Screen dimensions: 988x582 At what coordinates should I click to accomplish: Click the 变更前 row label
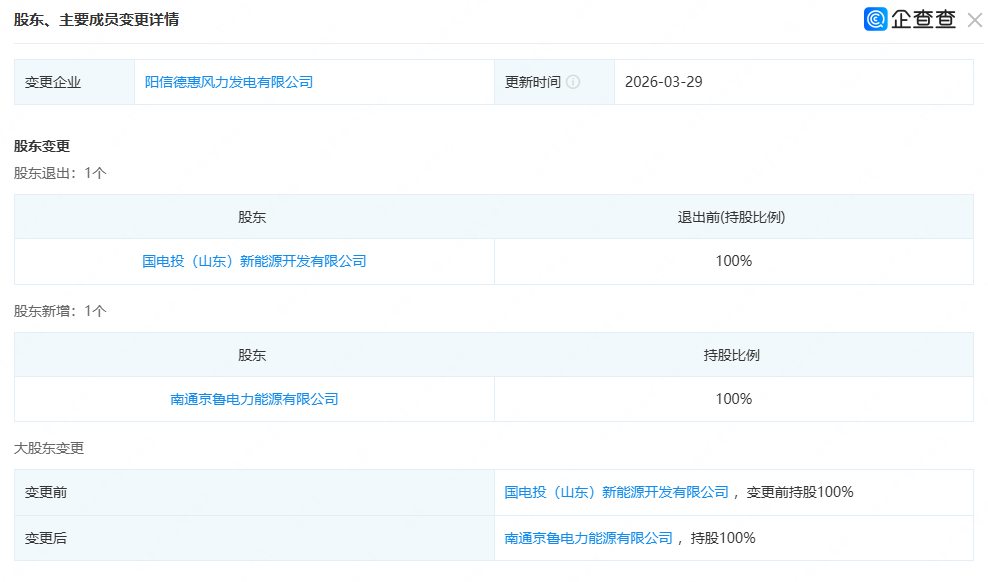click(46, 492)
